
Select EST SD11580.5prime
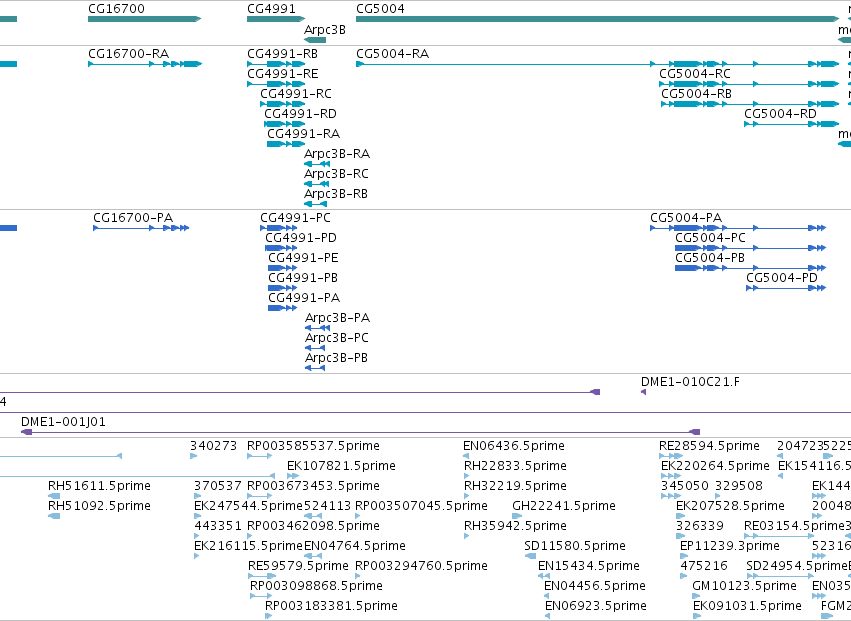[x=575, y=546]
